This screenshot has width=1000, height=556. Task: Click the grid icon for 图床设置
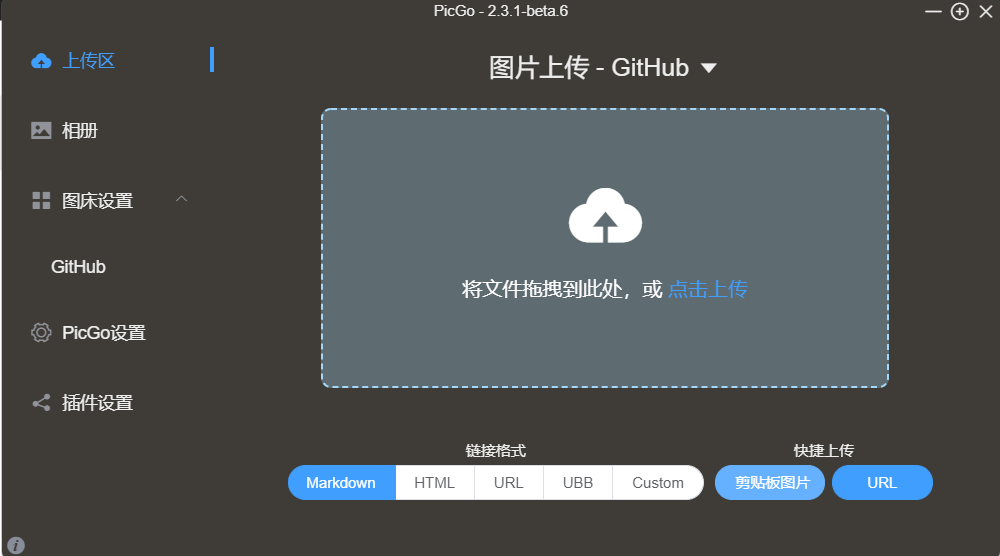coord(41,201)
